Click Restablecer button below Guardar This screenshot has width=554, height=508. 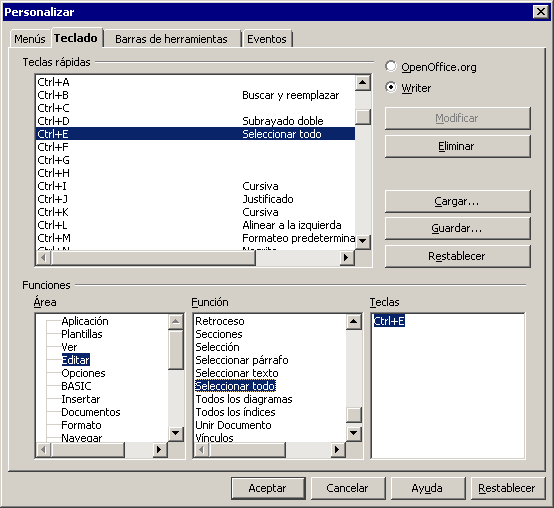458,256
